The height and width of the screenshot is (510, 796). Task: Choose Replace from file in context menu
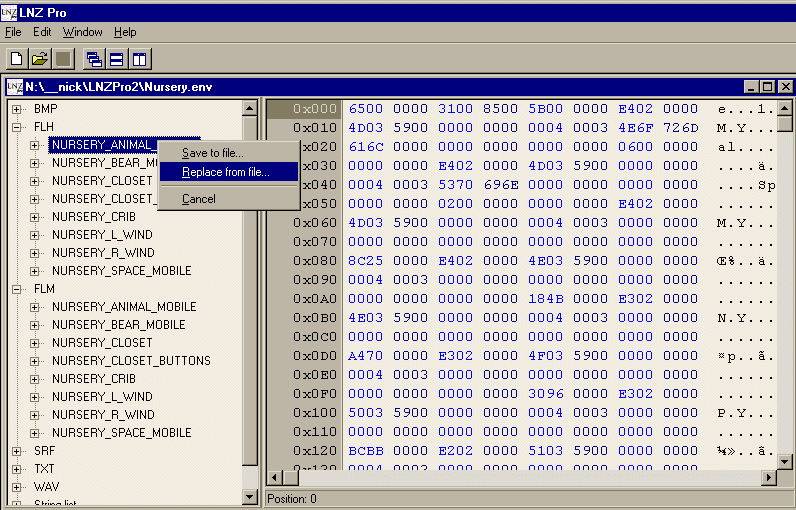(225, 172)
